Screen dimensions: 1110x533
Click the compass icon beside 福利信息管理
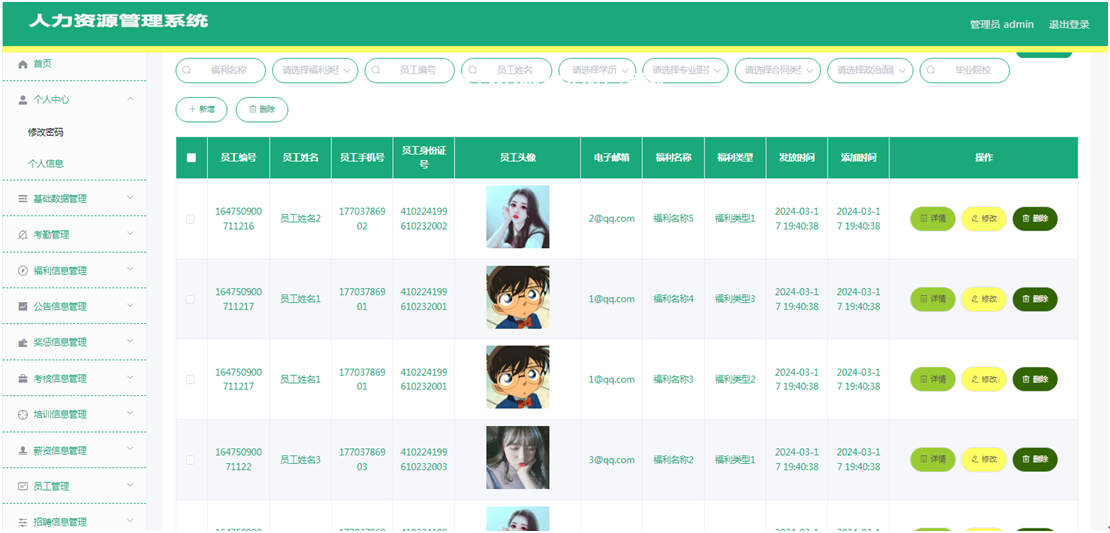point(22,271)
